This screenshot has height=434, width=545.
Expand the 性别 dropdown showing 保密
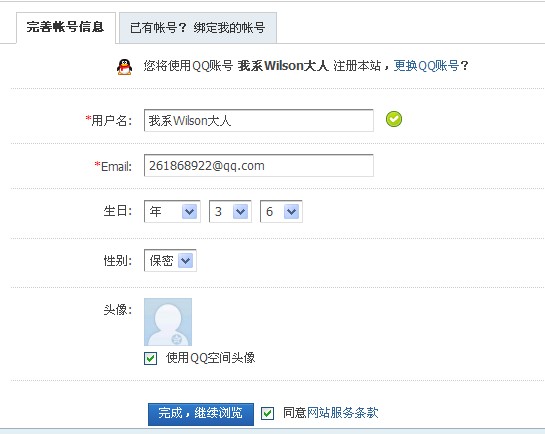170,260
